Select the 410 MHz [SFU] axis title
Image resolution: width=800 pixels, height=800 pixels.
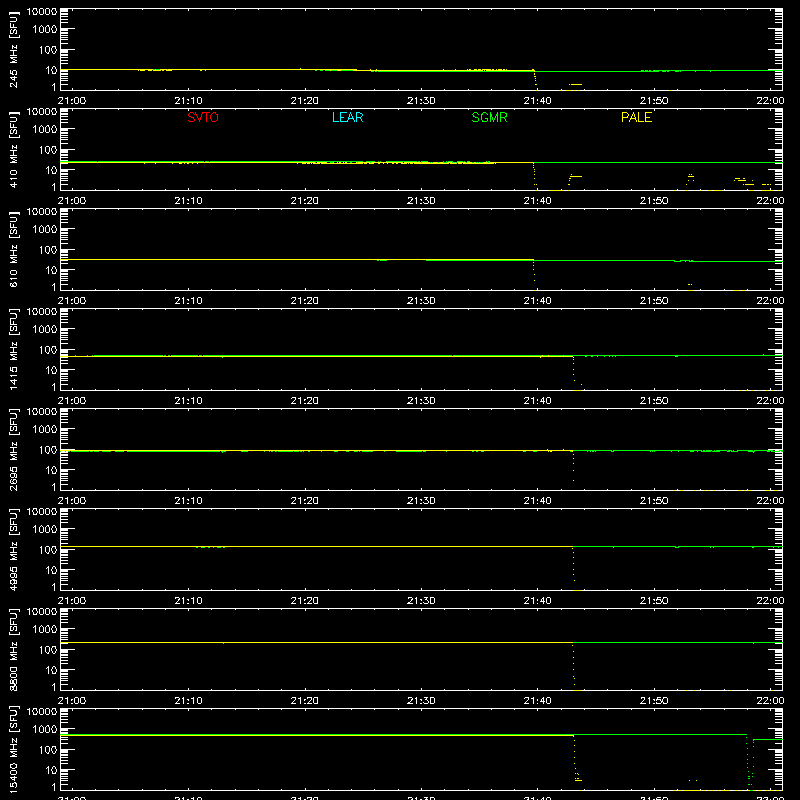click(x=13, y=149)
